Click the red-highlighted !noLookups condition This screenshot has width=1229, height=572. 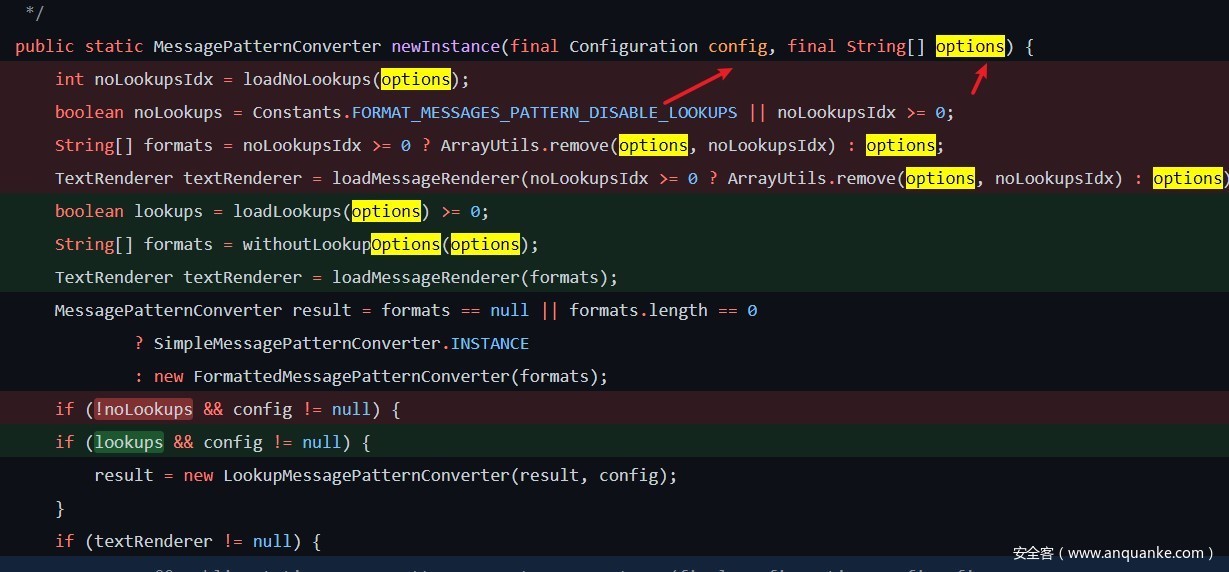click(143, 409)
